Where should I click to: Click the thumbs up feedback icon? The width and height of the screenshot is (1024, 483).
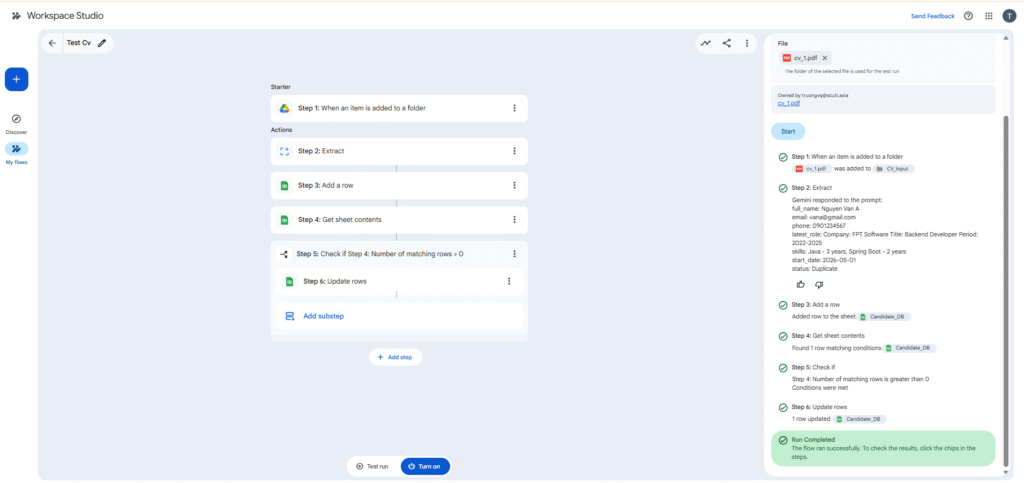800,284
